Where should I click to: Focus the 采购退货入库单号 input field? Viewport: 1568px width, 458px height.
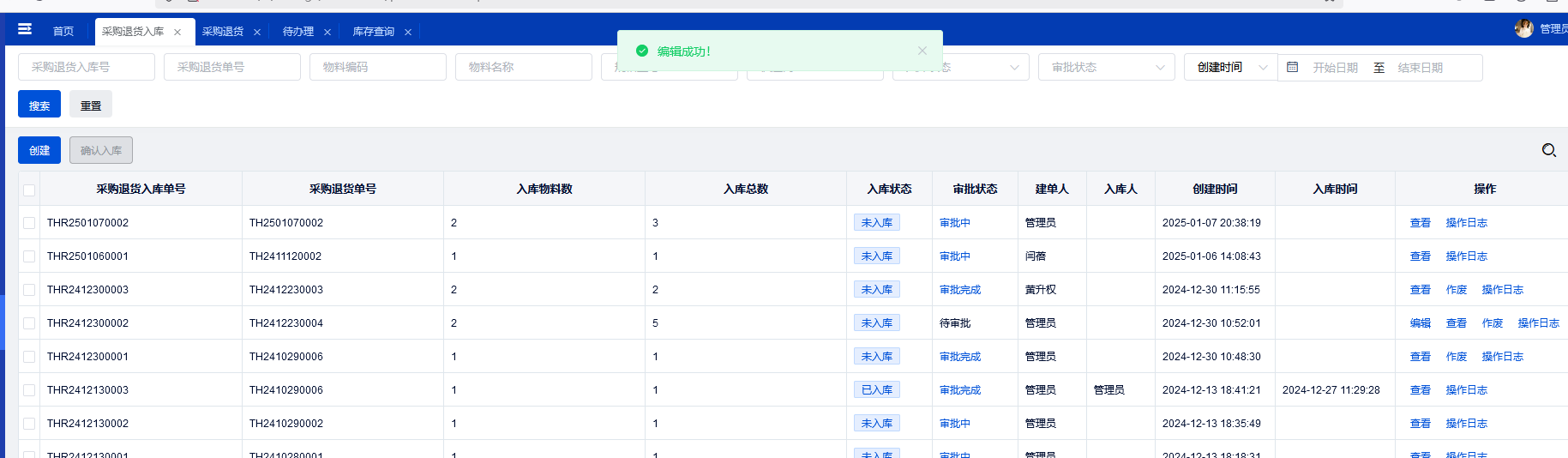click(x=87, y=67)
